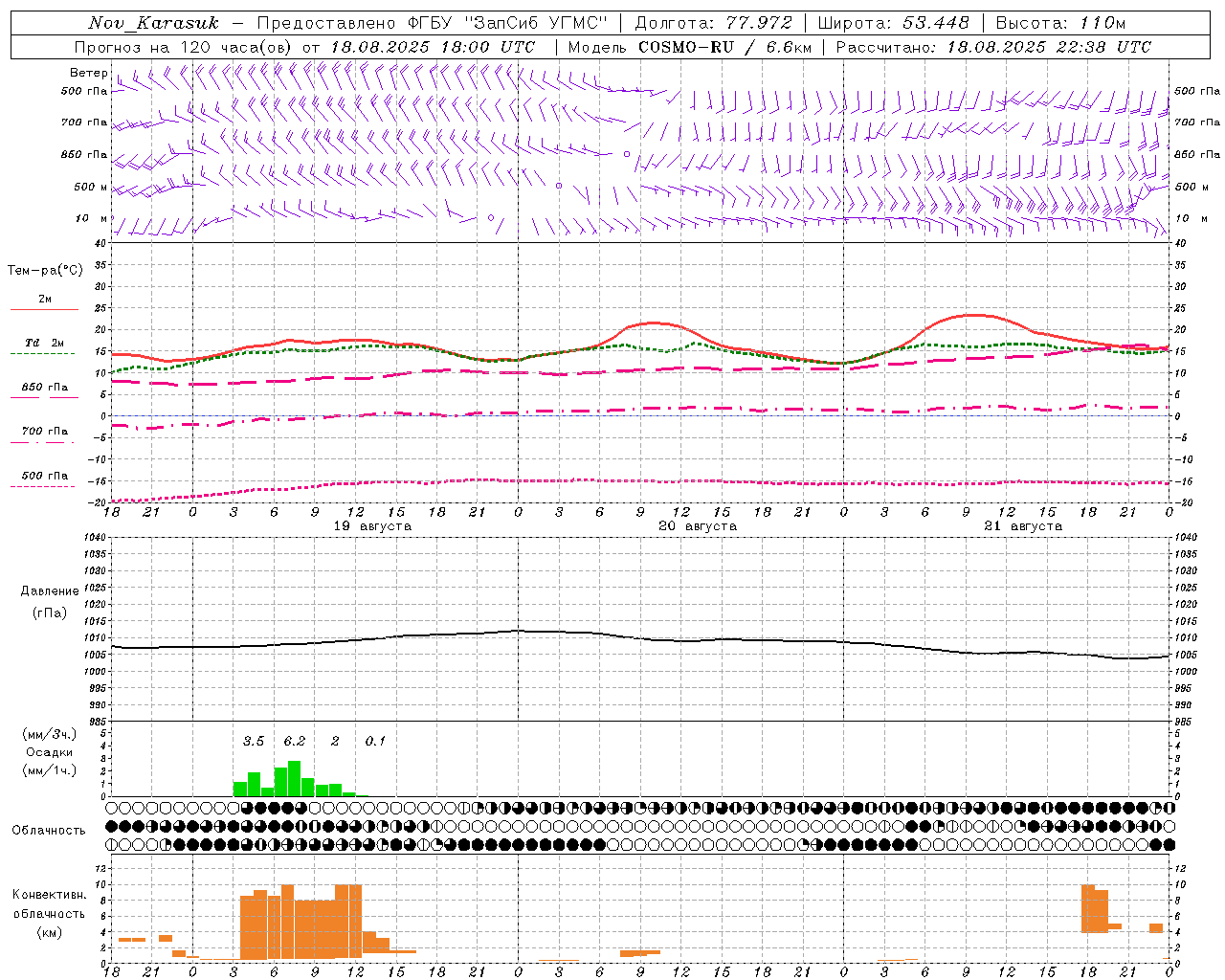Click the Модель COSMO-RU / 6.6км text
Screen dimensions: 1225x980
click(689, 47)
